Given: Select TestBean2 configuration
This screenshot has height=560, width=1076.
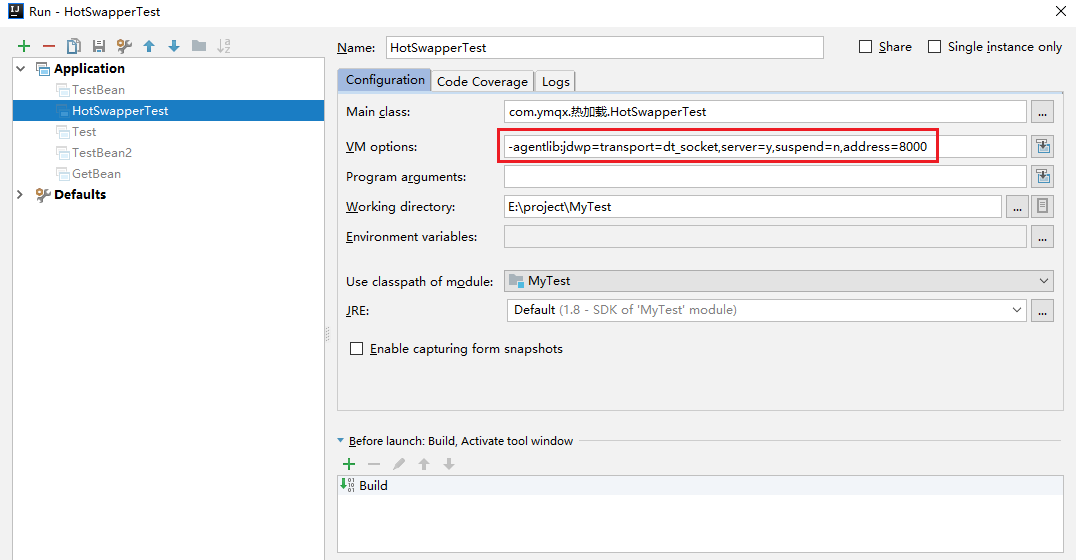Looking at the screenshot, I should click(102, 152).
